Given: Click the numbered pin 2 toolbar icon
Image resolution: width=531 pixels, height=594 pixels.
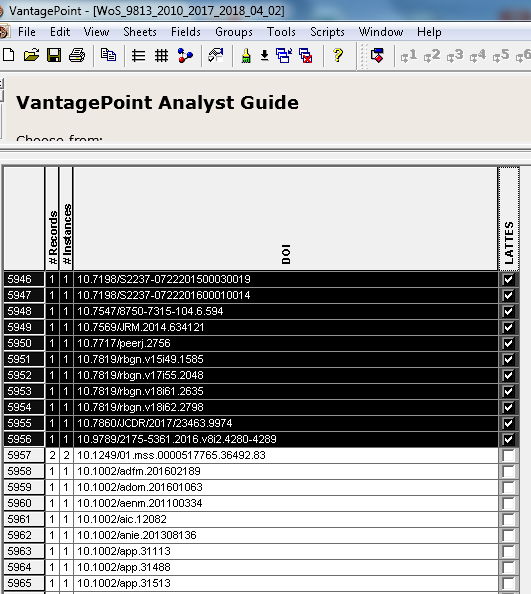Looking at the screenshot, I should pyautogui.click(x=432, y=56).
